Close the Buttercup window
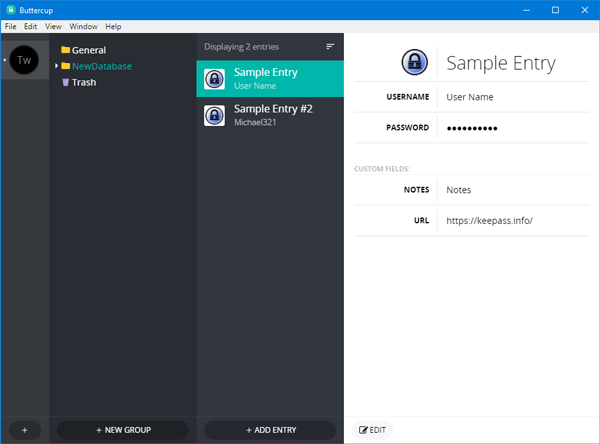 585,10
